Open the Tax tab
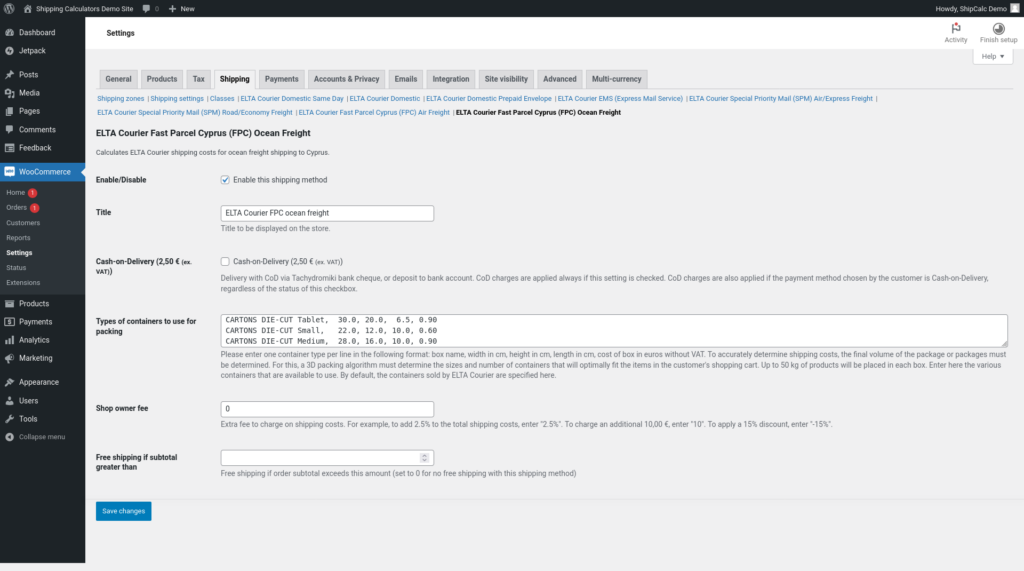1024x571 pixels. (199, 79)
